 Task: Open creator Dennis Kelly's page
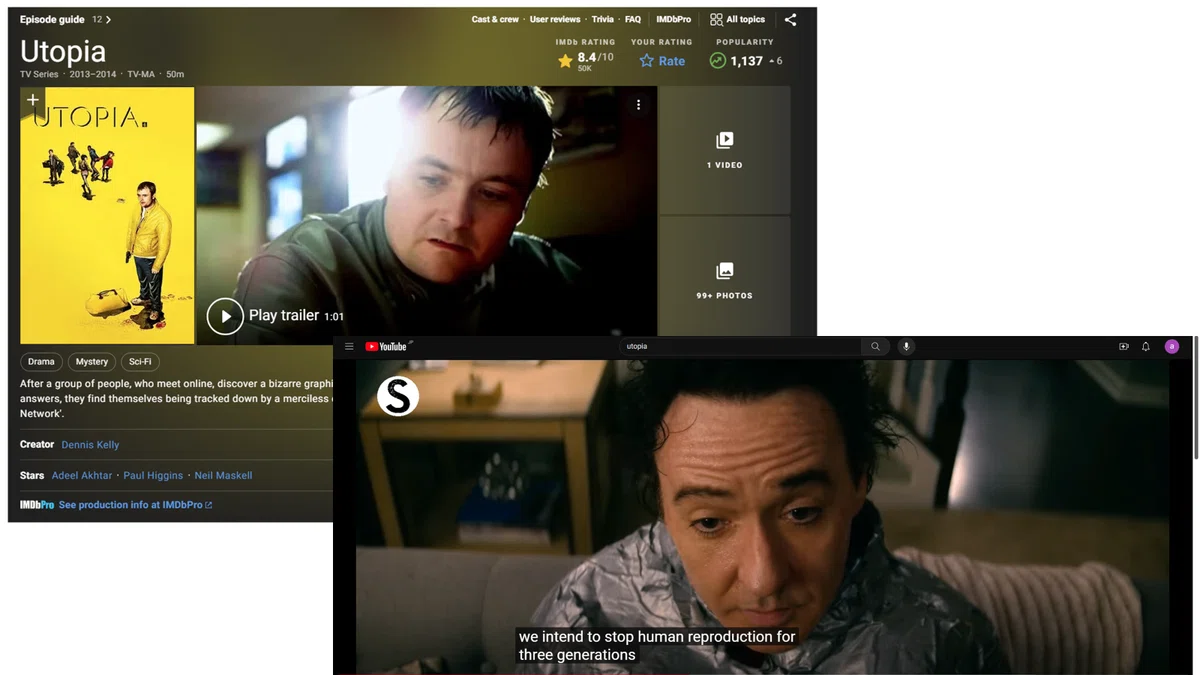tap(90, 445)
